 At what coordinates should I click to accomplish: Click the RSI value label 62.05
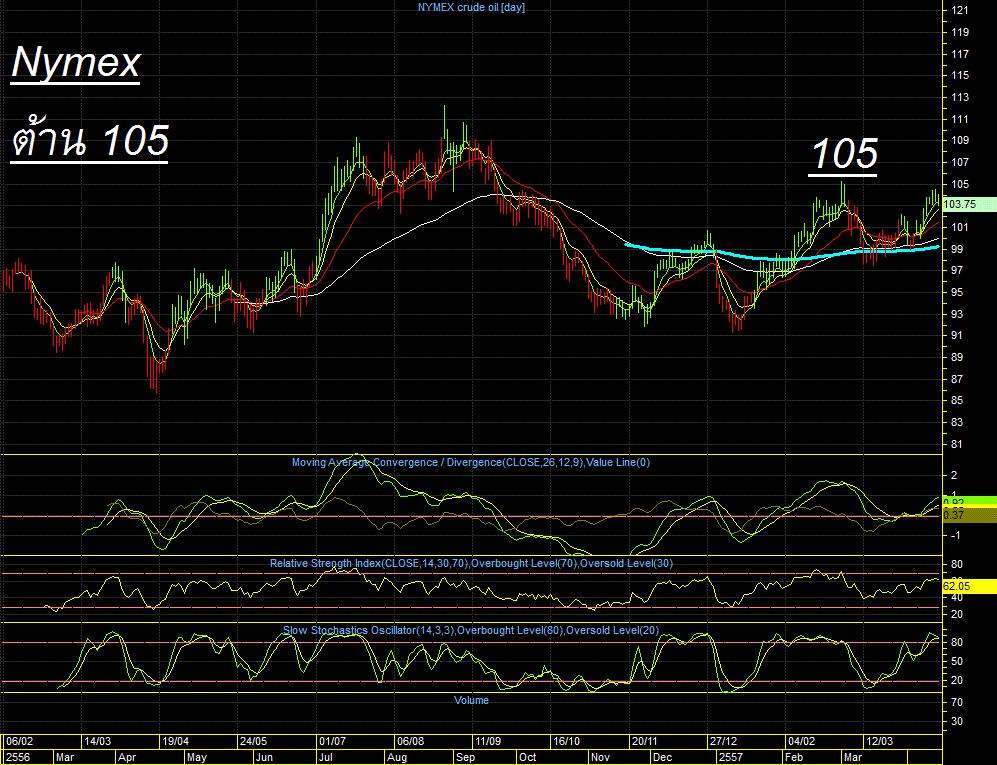pos(969,586)
